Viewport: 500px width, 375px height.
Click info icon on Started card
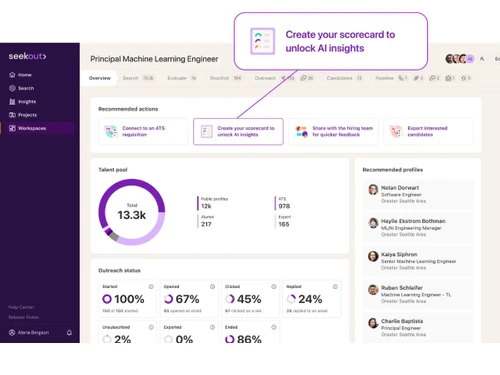coord(151,287)
